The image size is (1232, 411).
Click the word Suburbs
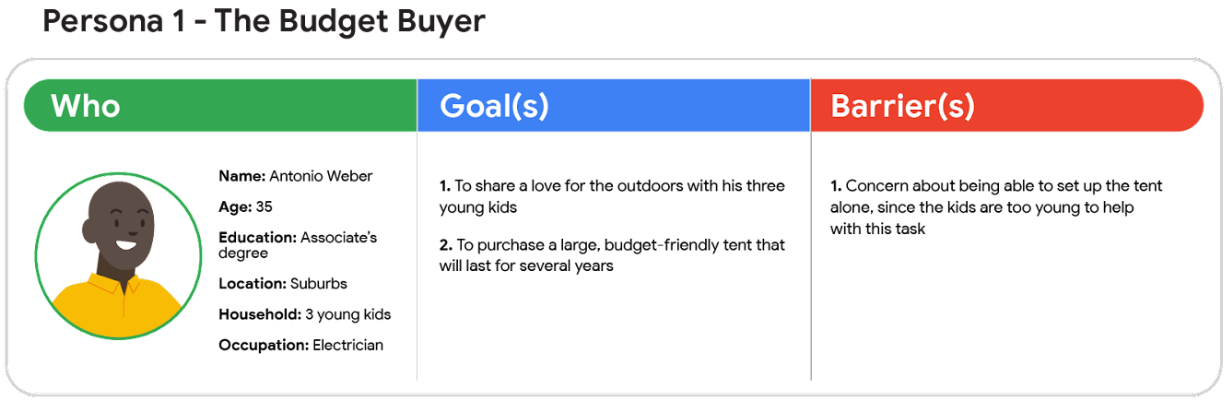tap(319, 284)
